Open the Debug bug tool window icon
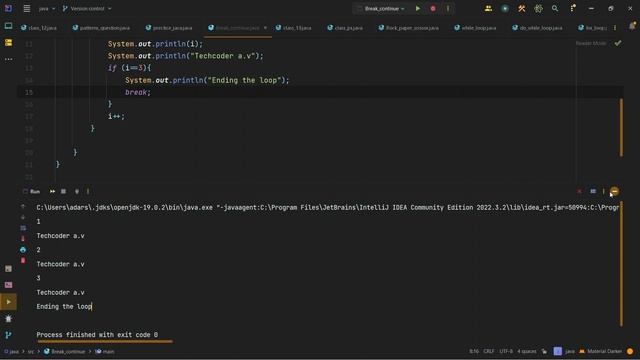Screen dimensions: 640x360 coord(8,319)
